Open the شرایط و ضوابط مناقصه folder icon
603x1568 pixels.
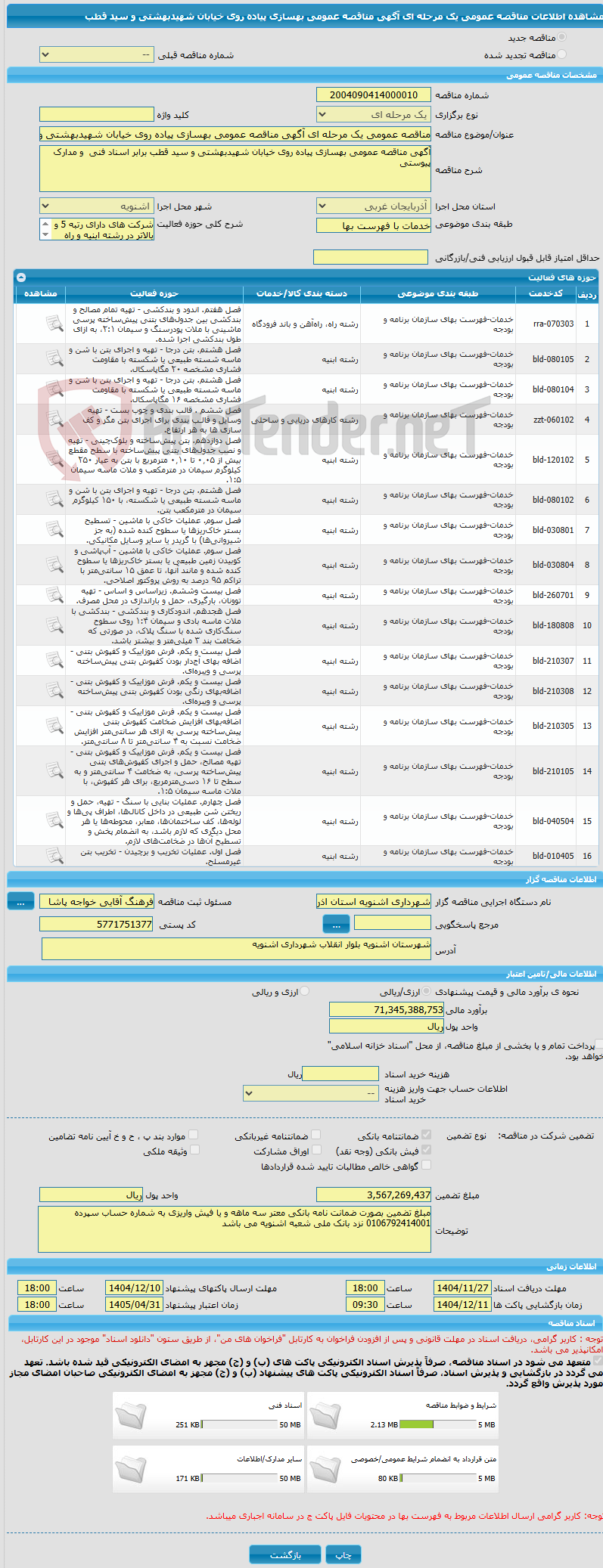[x=325, y=1415]
